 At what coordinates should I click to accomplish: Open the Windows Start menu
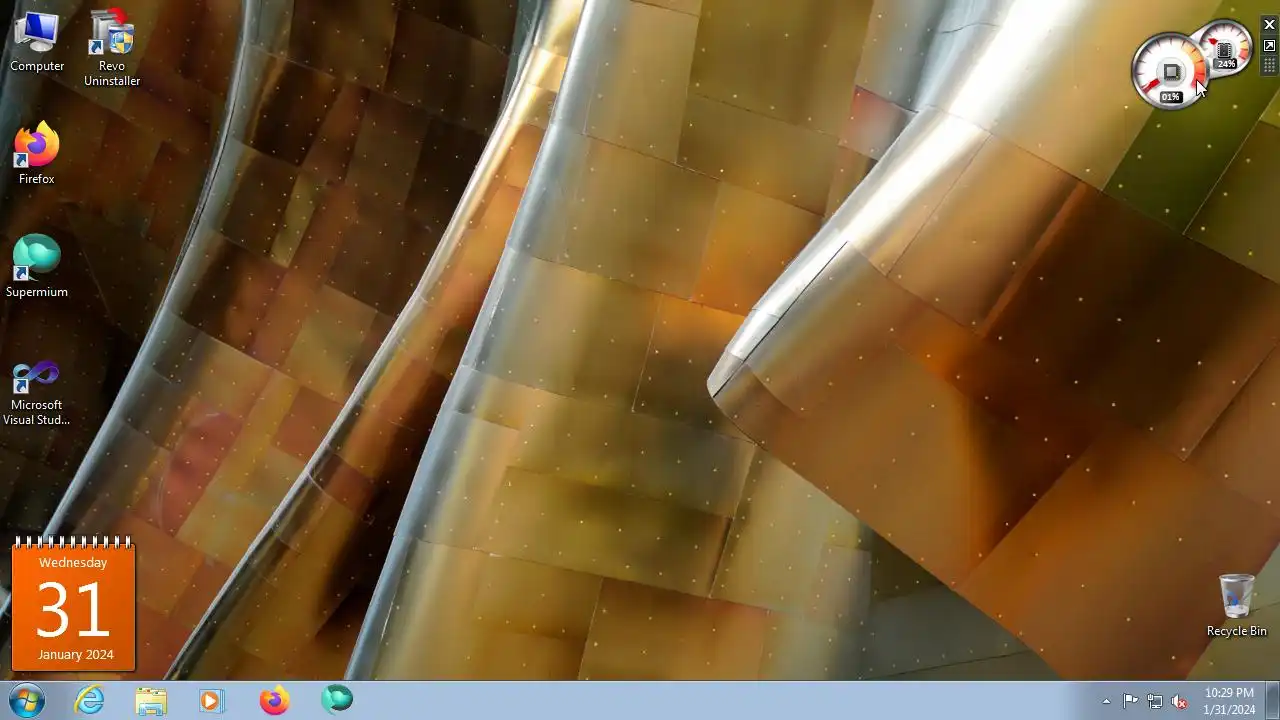click(27, 701)
